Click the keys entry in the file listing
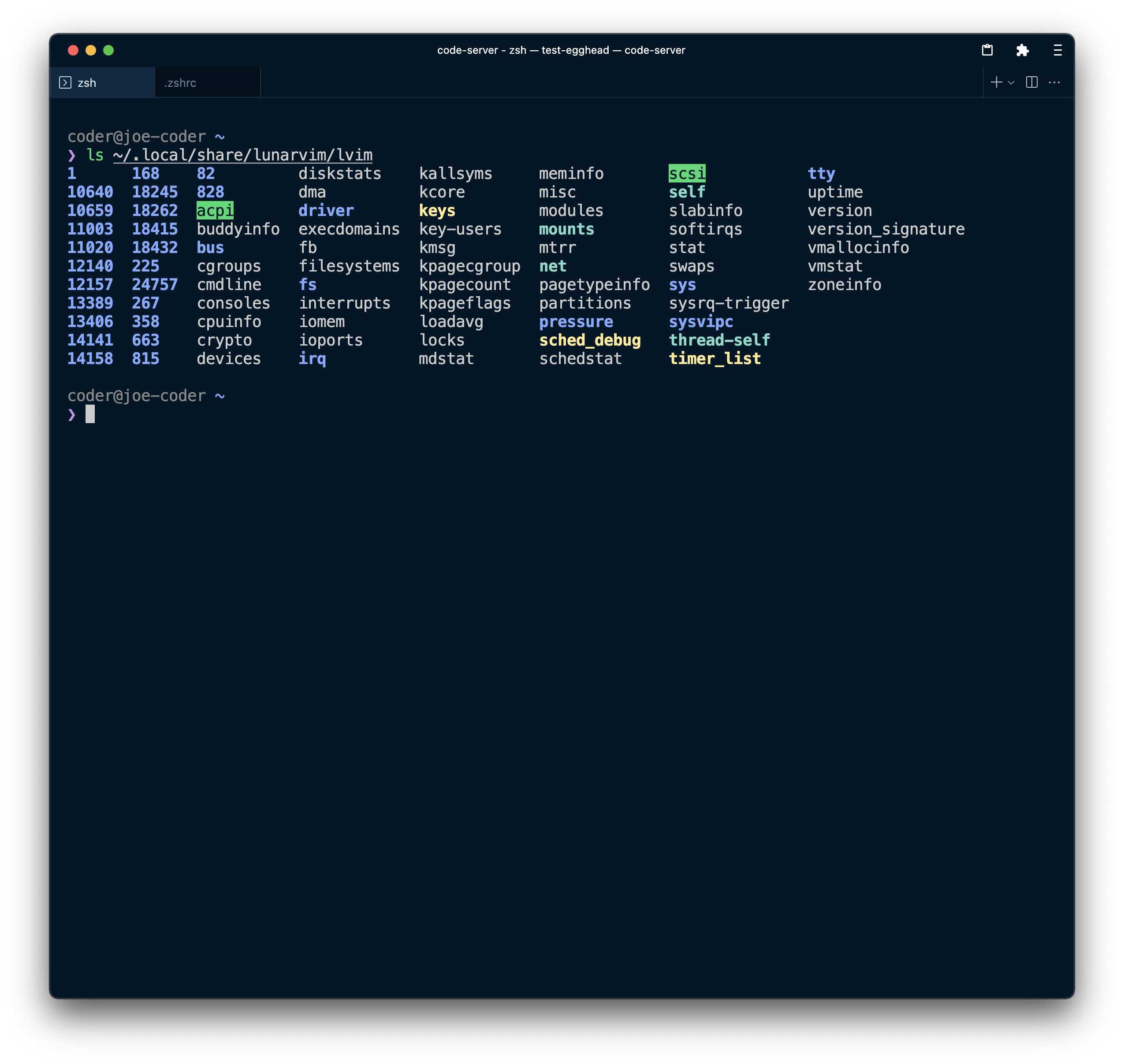This screenshot has height=1064, width=1124. pyautogui.click(x=437, y=210)
